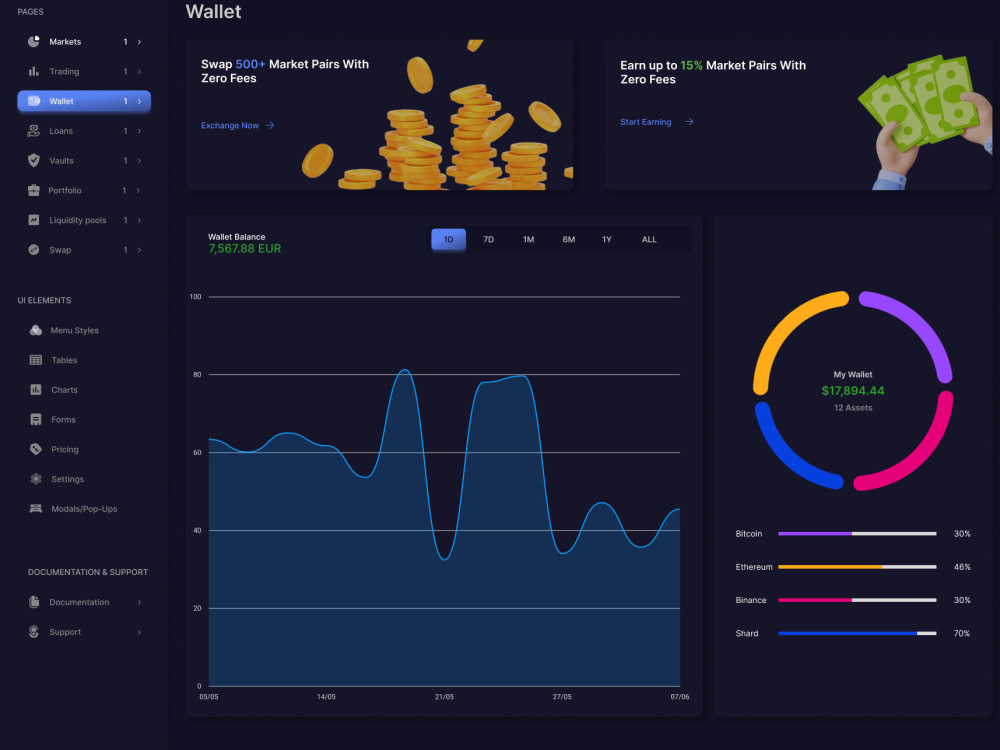Switch chart to 6M range
1000x750 pixels.
point(569,240)
